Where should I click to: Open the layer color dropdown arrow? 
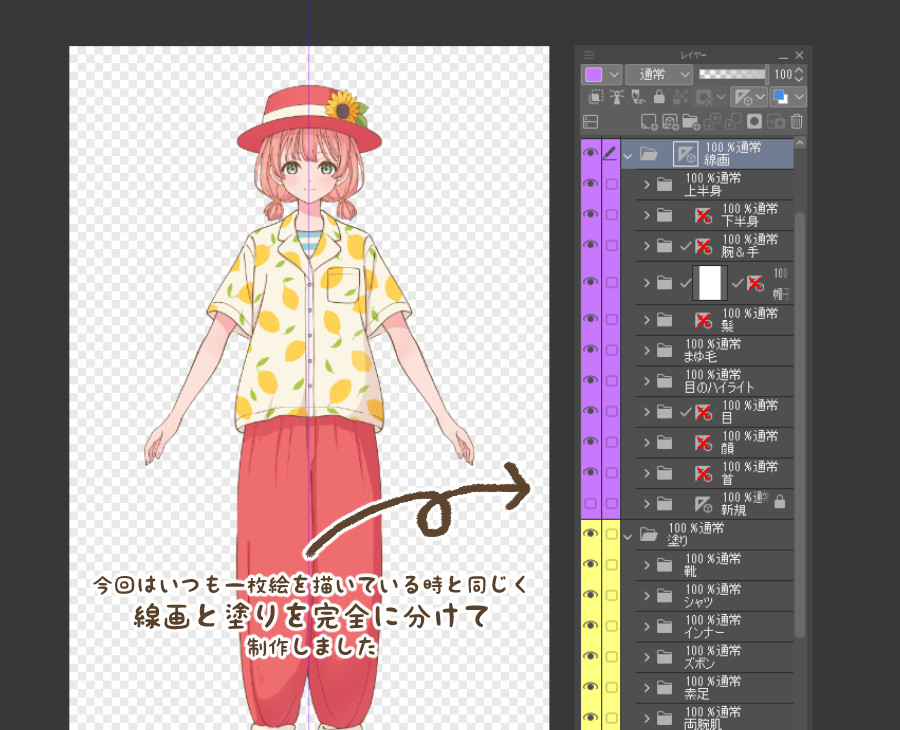pos(613,74)
